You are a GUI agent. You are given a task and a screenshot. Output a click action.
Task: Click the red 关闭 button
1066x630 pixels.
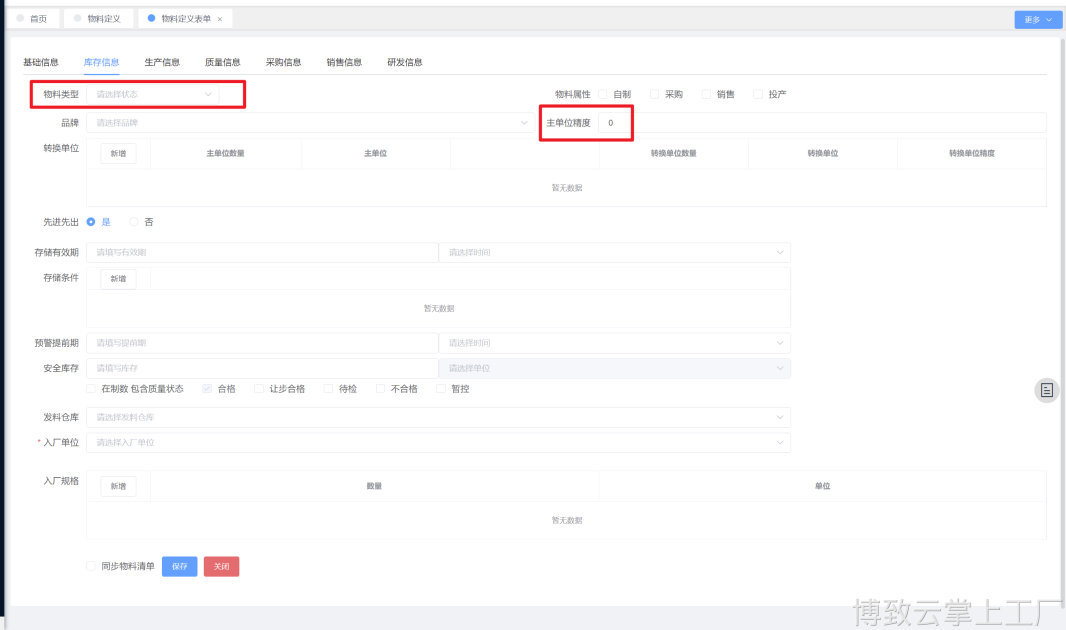[x=221, y=566]
